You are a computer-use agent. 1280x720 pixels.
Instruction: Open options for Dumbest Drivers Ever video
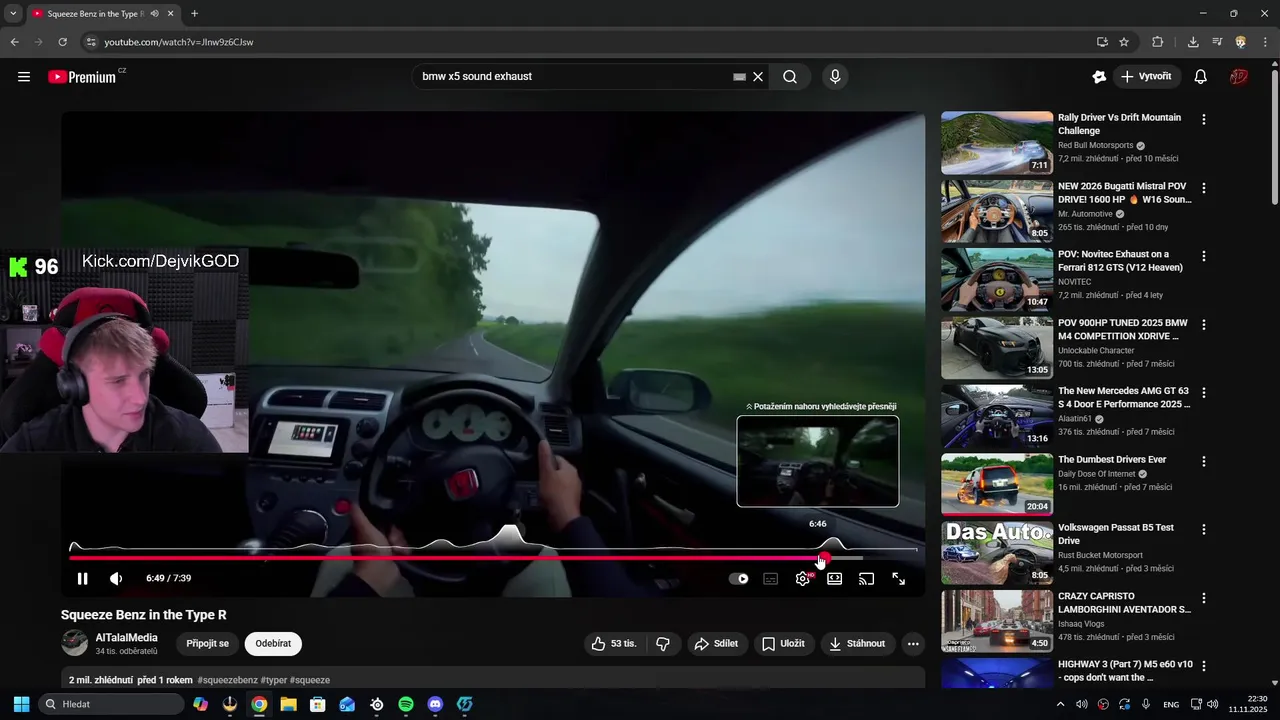click(x=1204, y=461)
